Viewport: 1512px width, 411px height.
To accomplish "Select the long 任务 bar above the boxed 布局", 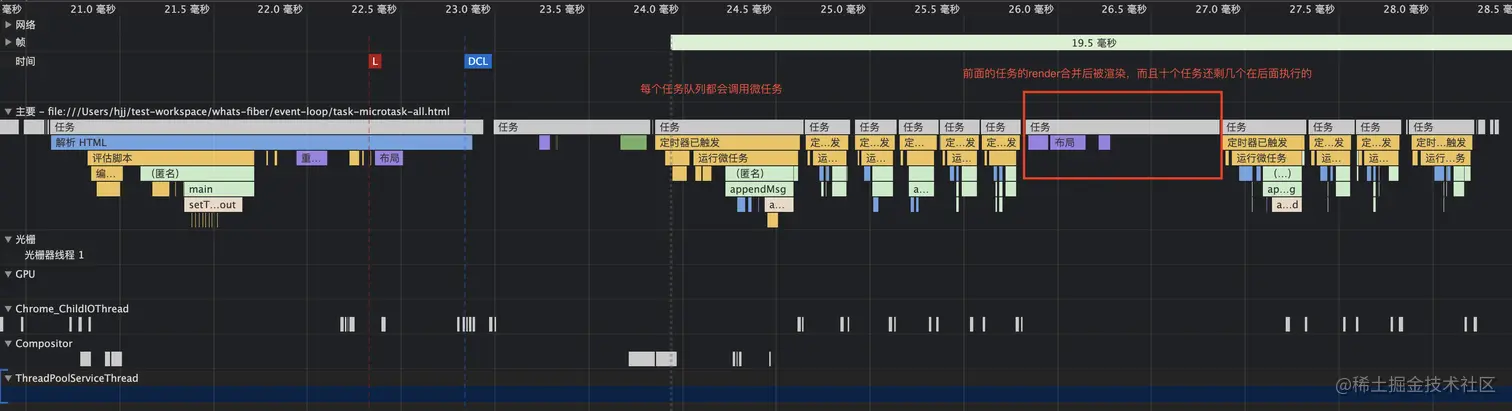I will click(x=1123, y=127).
